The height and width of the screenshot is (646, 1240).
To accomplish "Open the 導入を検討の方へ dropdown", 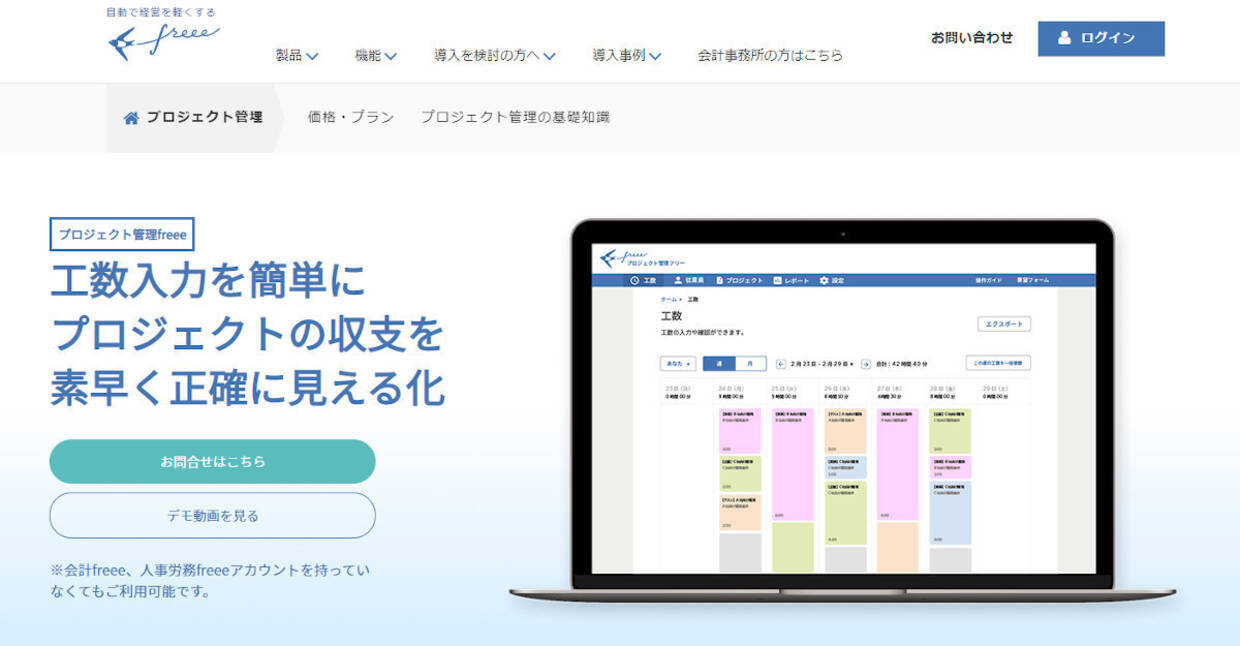I will 495,56.
